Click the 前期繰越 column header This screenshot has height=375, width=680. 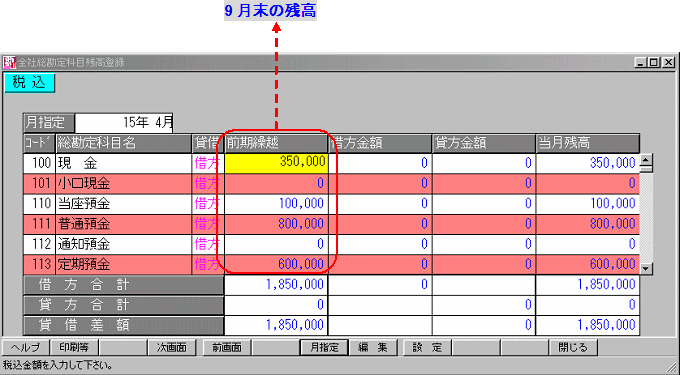[x=276, y=143]
